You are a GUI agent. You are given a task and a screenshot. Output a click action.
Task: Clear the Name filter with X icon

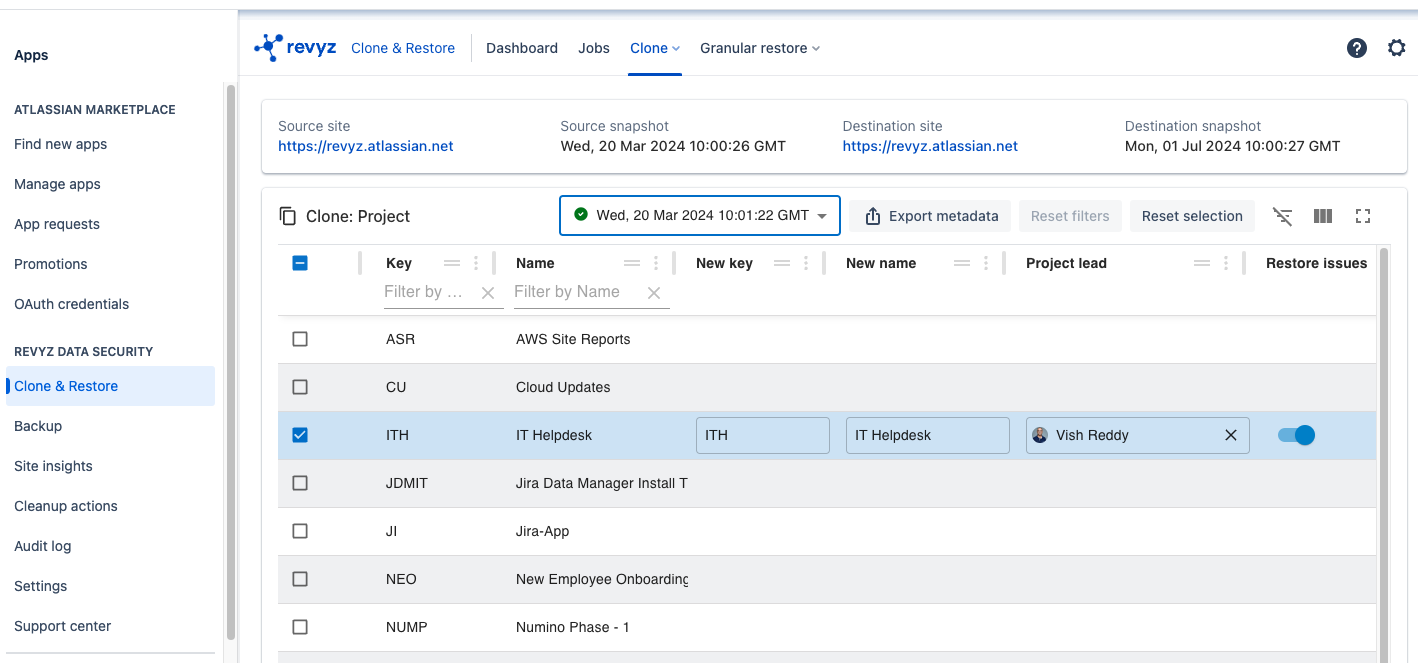[x=654, y=293]
